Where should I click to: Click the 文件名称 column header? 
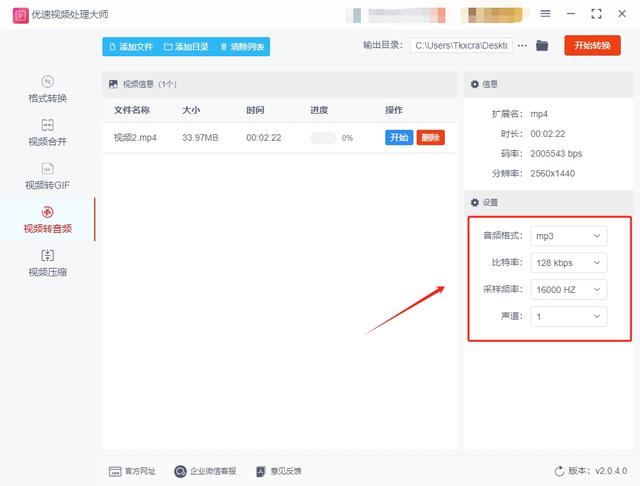(131, 110)
